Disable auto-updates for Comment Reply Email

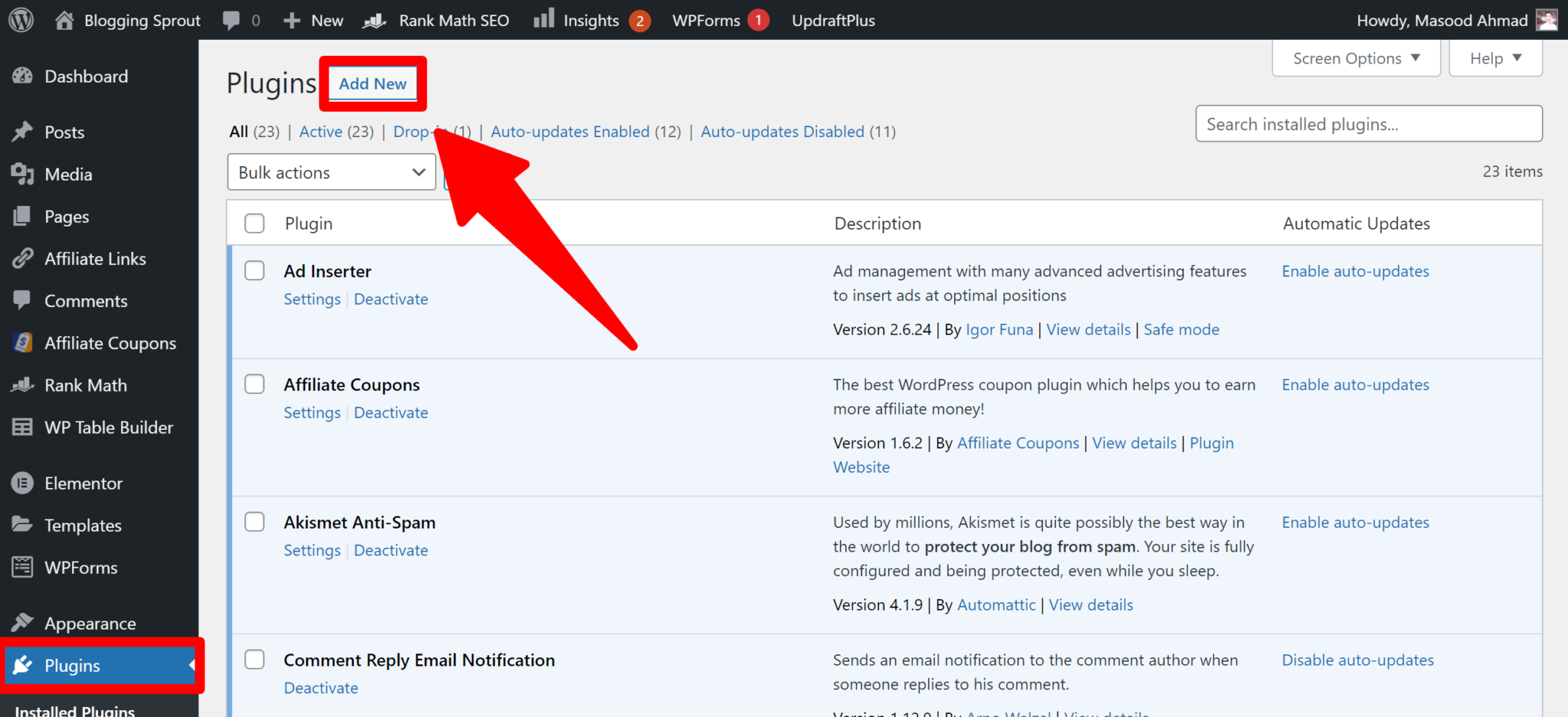pyautogui.click(x=1357, y=660)
